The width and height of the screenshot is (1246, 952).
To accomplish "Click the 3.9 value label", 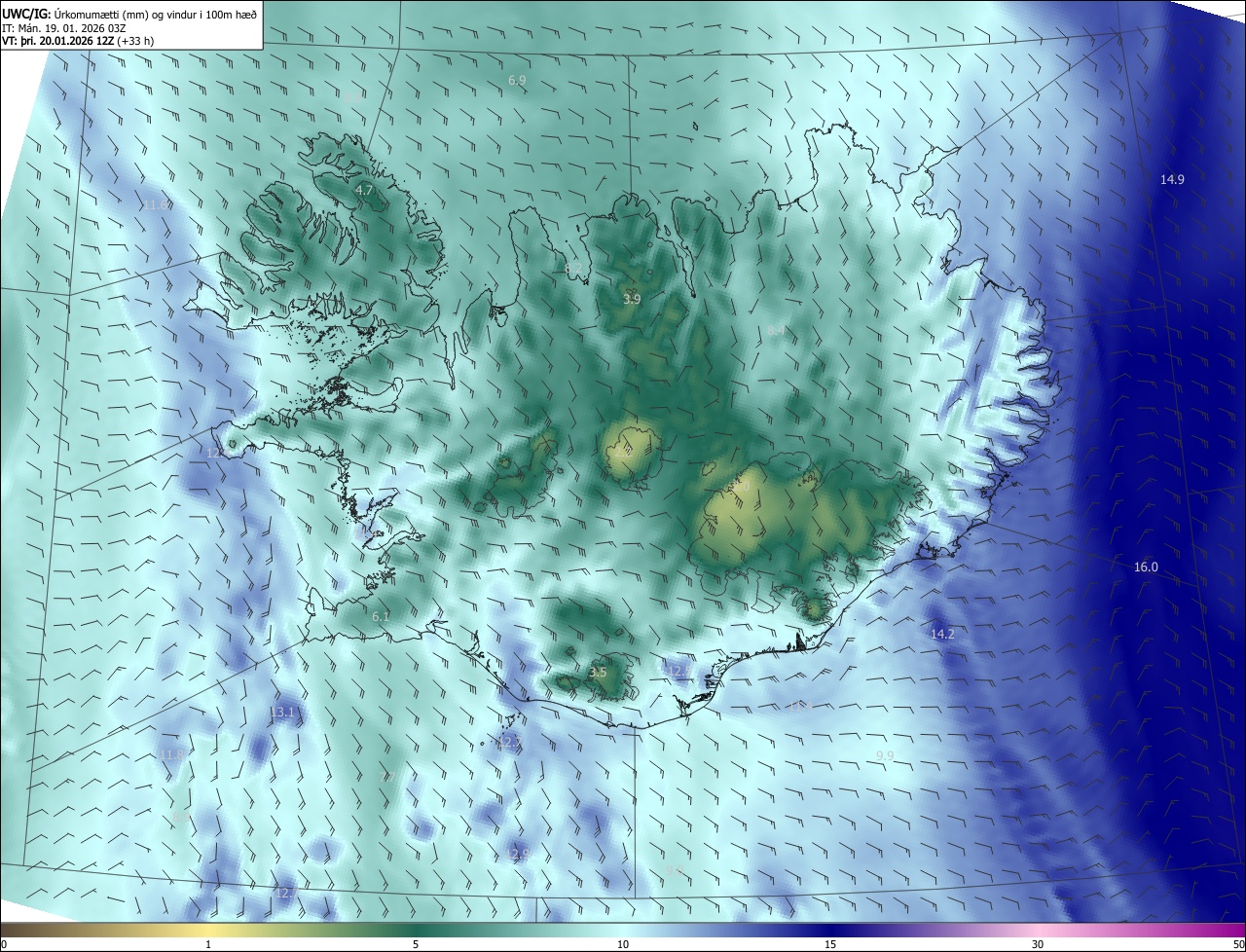I will pos(632,299).
